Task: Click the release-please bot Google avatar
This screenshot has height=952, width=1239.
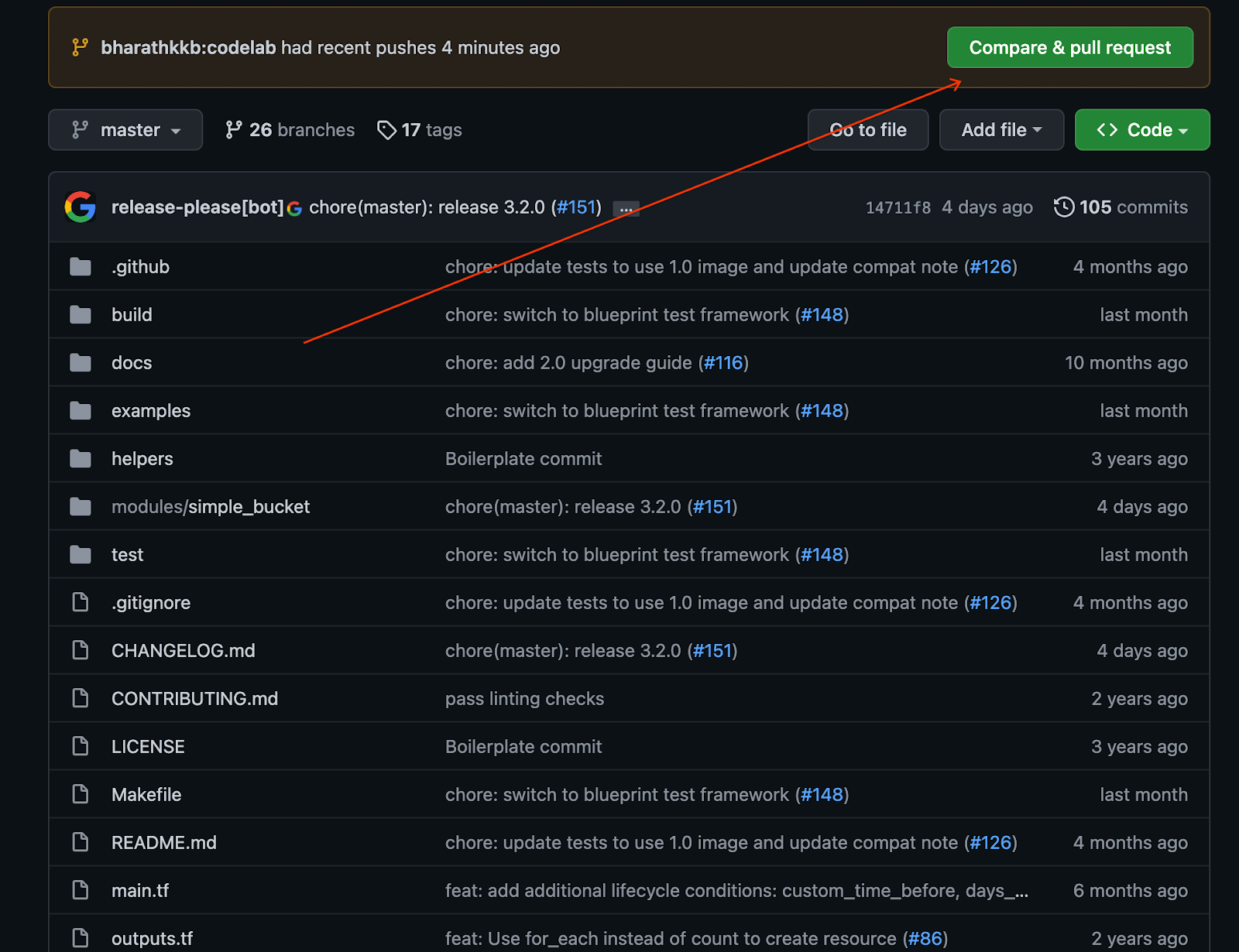Action: [81, 207]
